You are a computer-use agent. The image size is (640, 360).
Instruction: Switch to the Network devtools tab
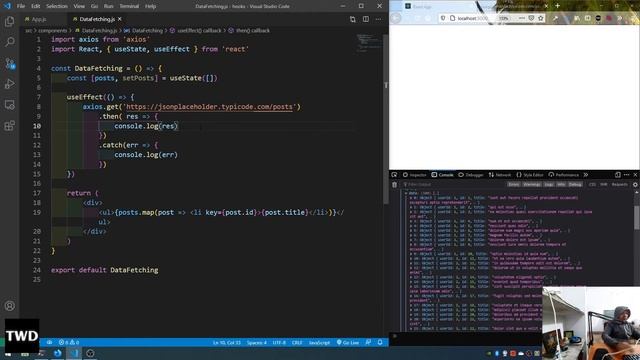point(500,175)
